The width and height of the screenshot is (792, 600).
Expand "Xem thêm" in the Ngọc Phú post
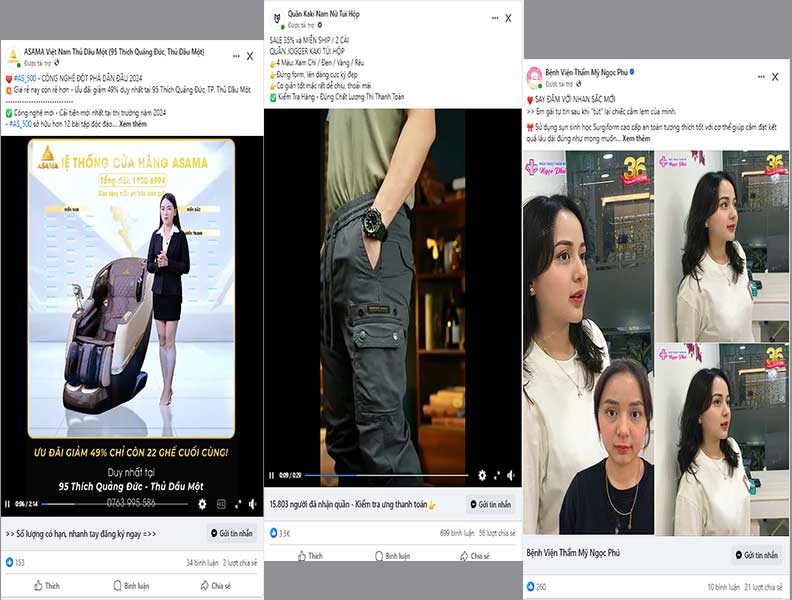pyautogui.click(x=635, y=138)
